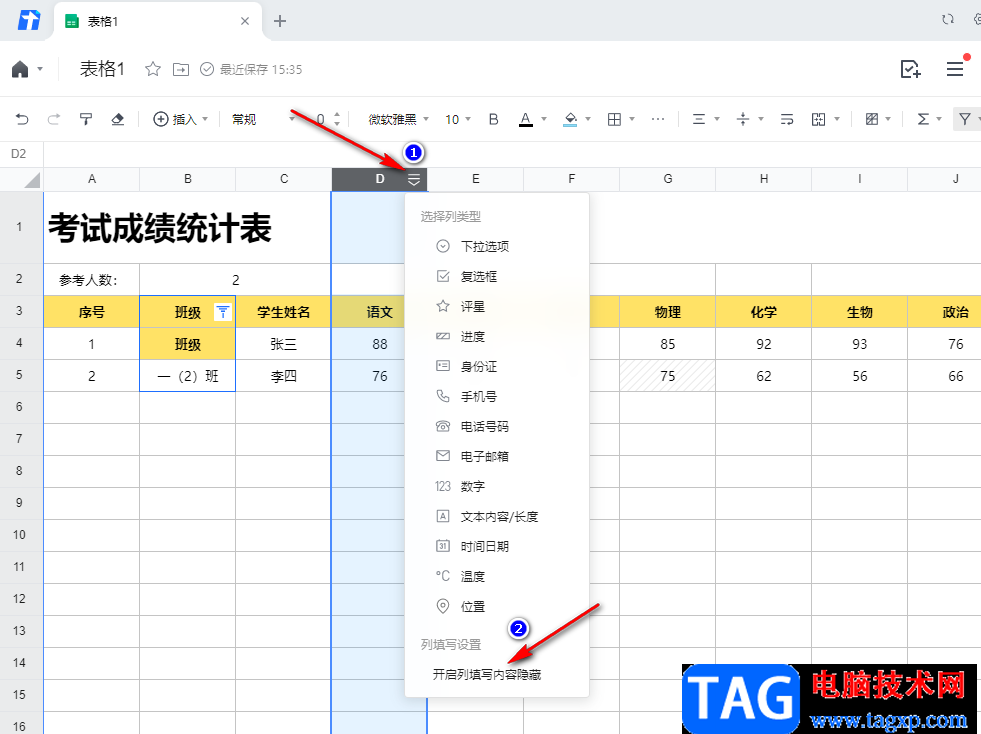Apply the fill color bucket icon
981x734 pixels.
click(570, 119)
